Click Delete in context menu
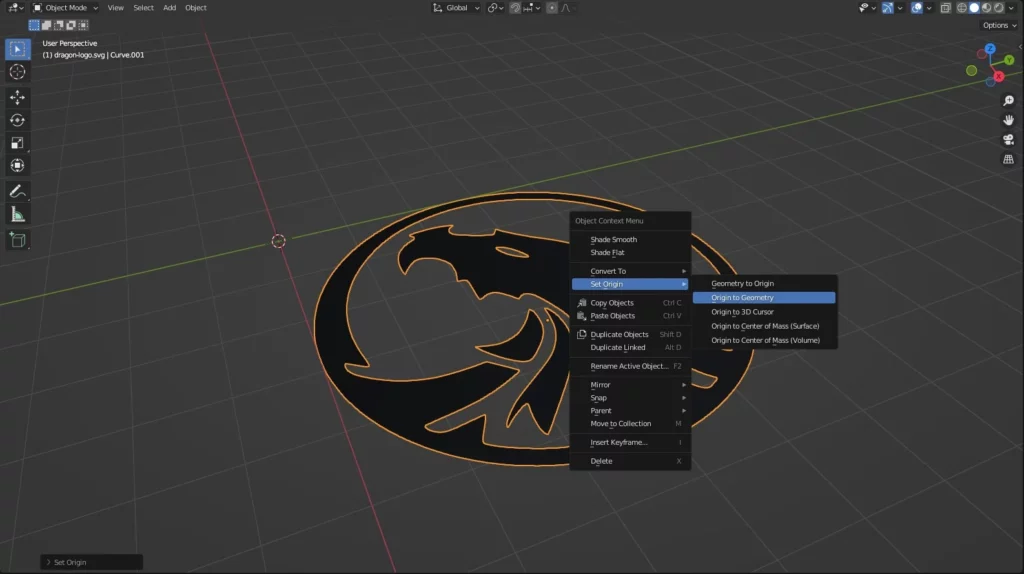 tap(630, 461)
